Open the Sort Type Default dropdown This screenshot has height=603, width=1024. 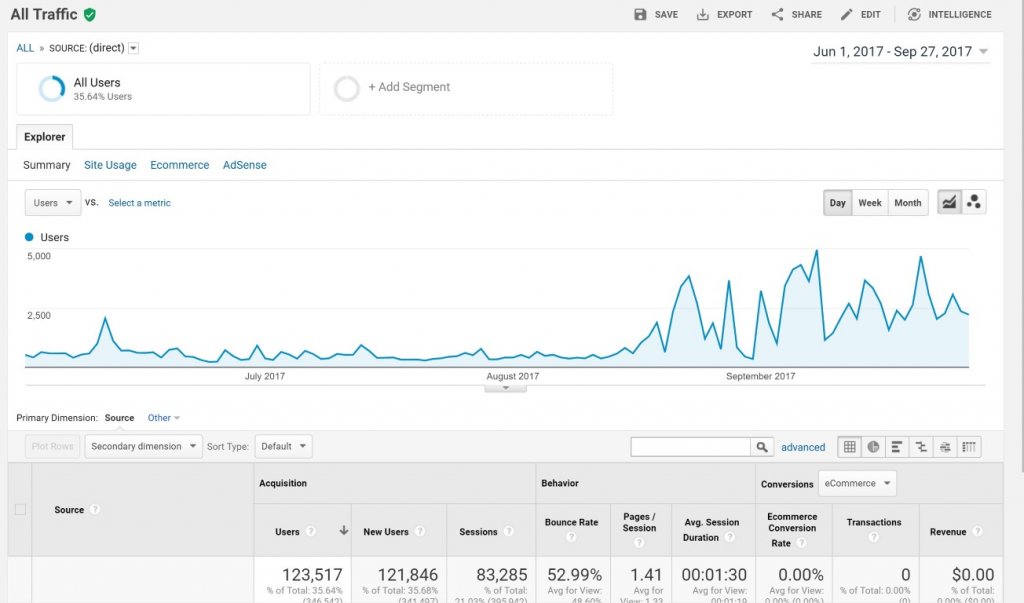coord(283,447)
